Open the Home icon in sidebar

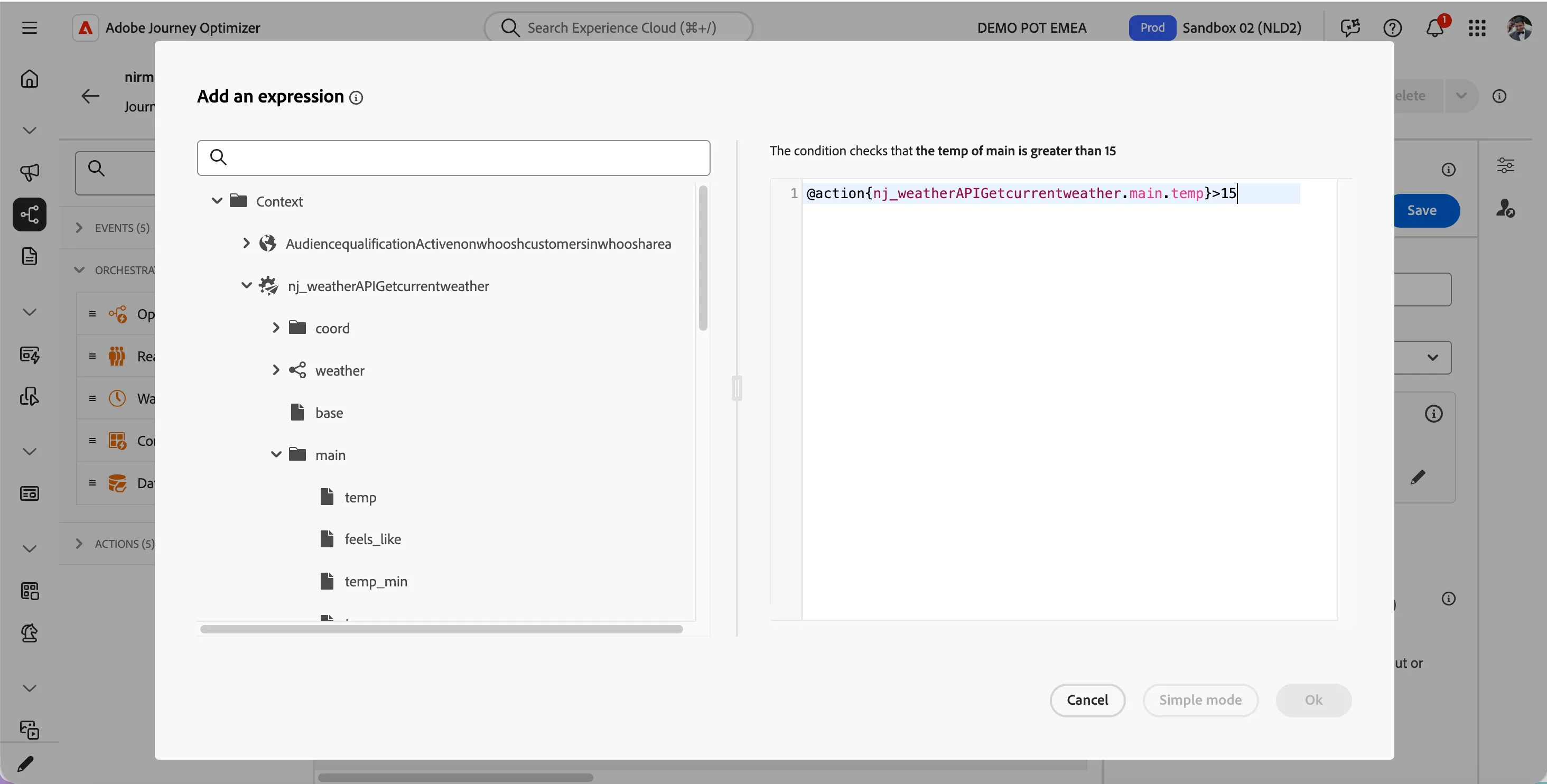[29, 79]
